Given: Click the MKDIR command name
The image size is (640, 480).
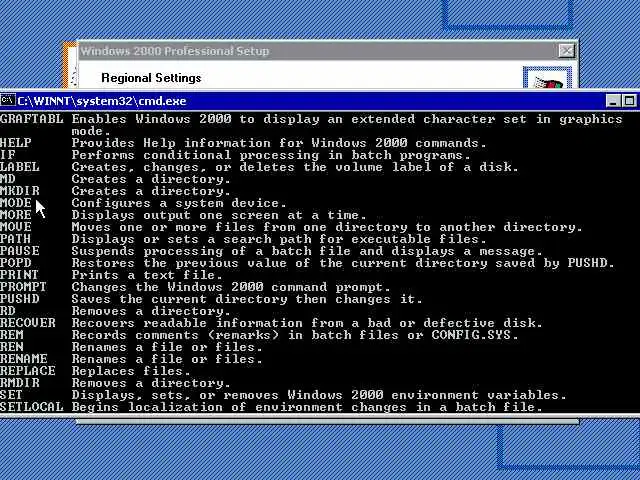Looking at the screenshot, I should coord(20,191).
